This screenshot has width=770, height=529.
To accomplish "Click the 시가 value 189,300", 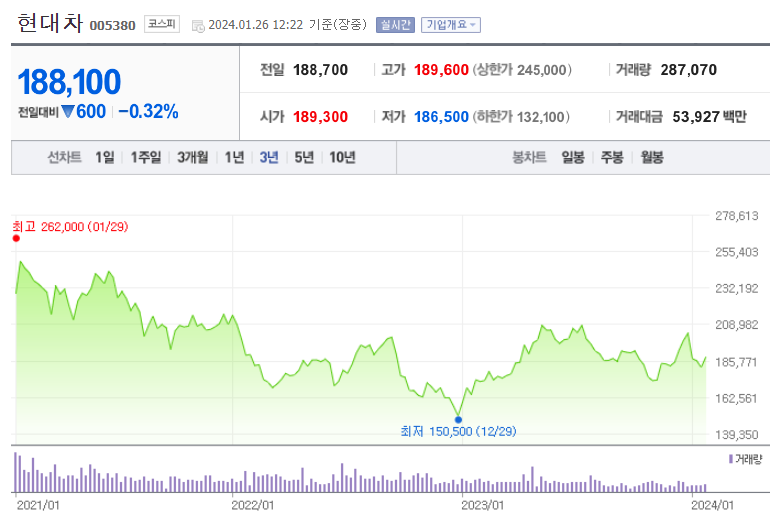I will (x=320, y=117).
